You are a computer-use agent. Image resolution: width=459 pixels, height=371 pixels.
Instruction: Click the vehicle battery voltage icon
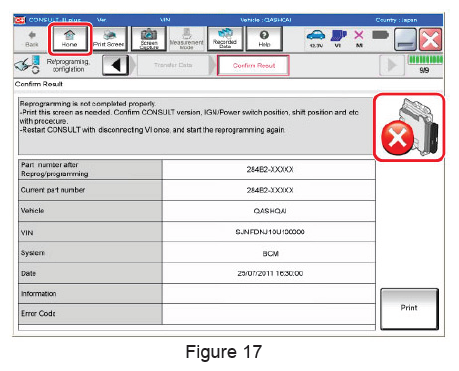[x=316, y=39]
